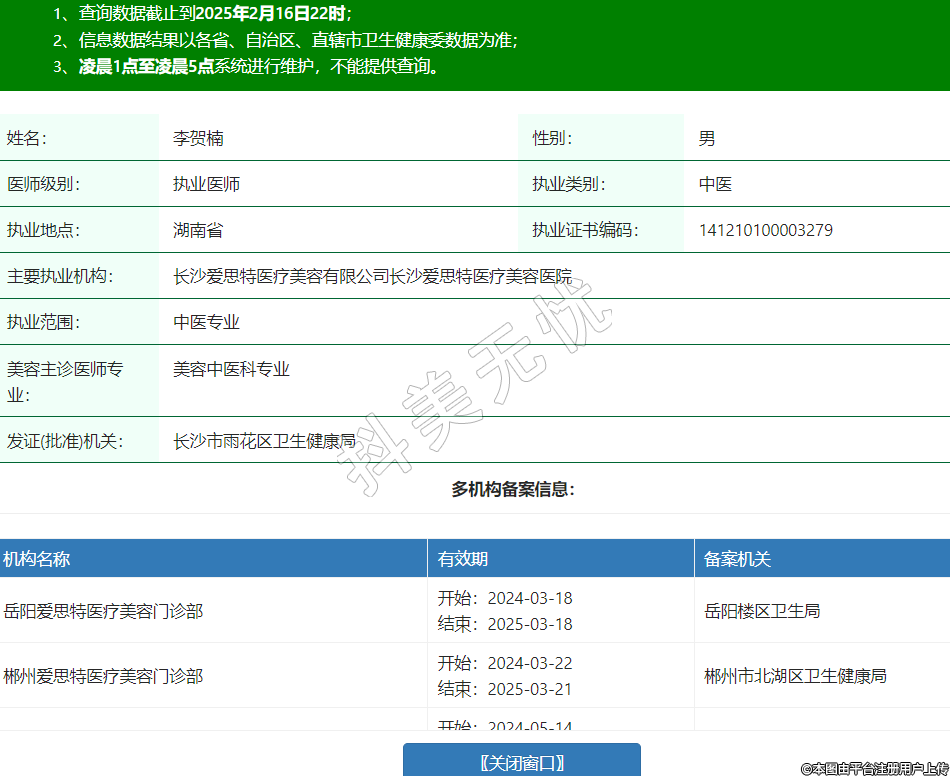
Task: Click the system maintenance notice line
Action: 259,67
